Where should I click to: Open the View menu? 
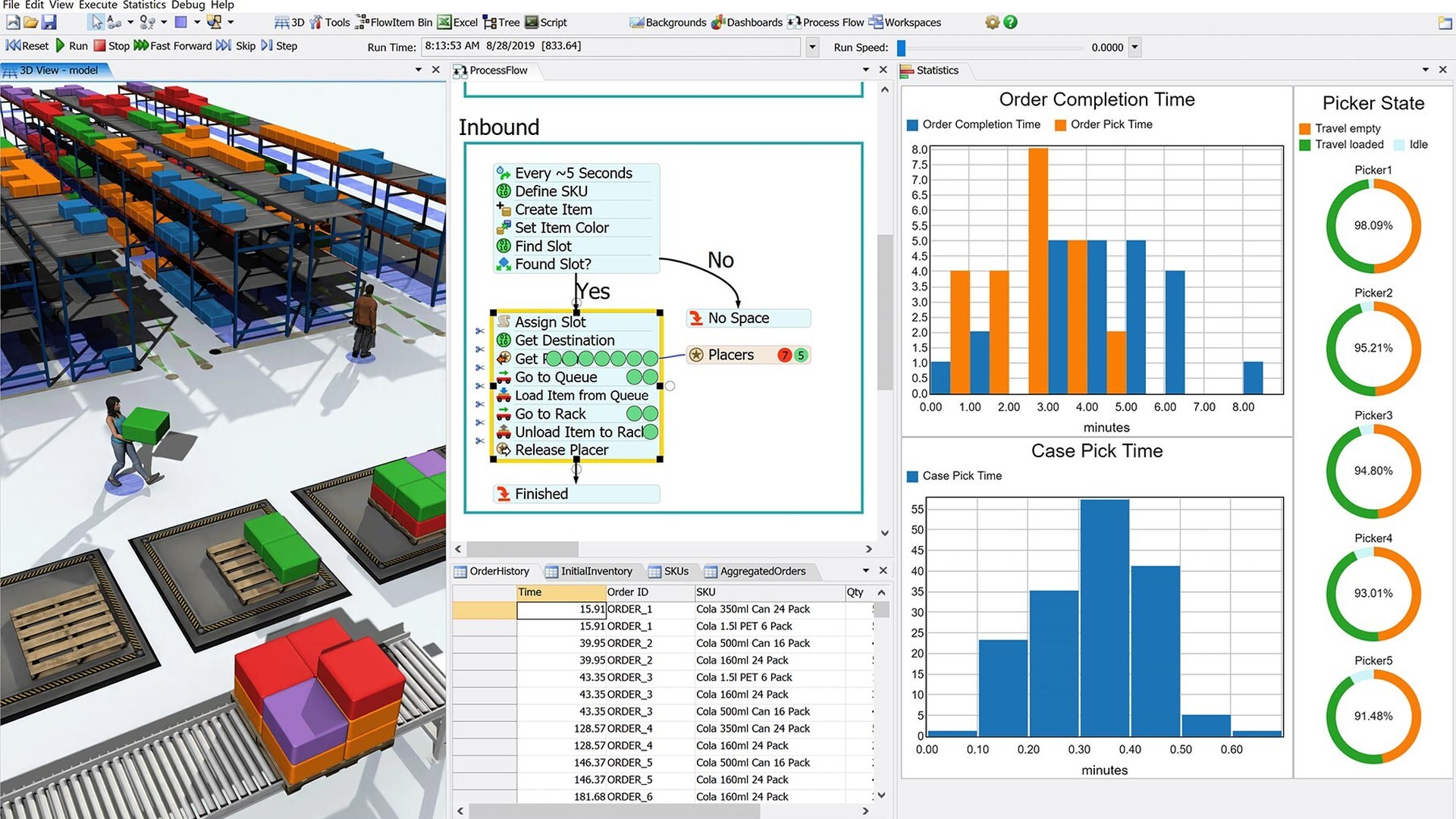click(x=61, y=5)
